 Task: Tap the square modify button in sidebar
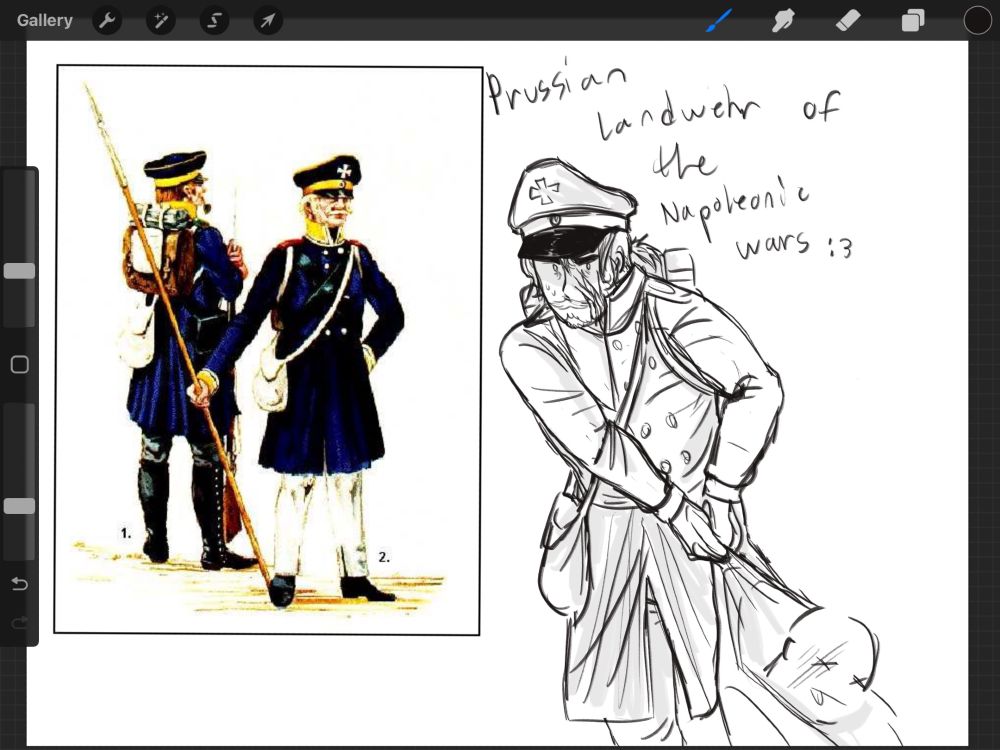(x=20, y=365)
